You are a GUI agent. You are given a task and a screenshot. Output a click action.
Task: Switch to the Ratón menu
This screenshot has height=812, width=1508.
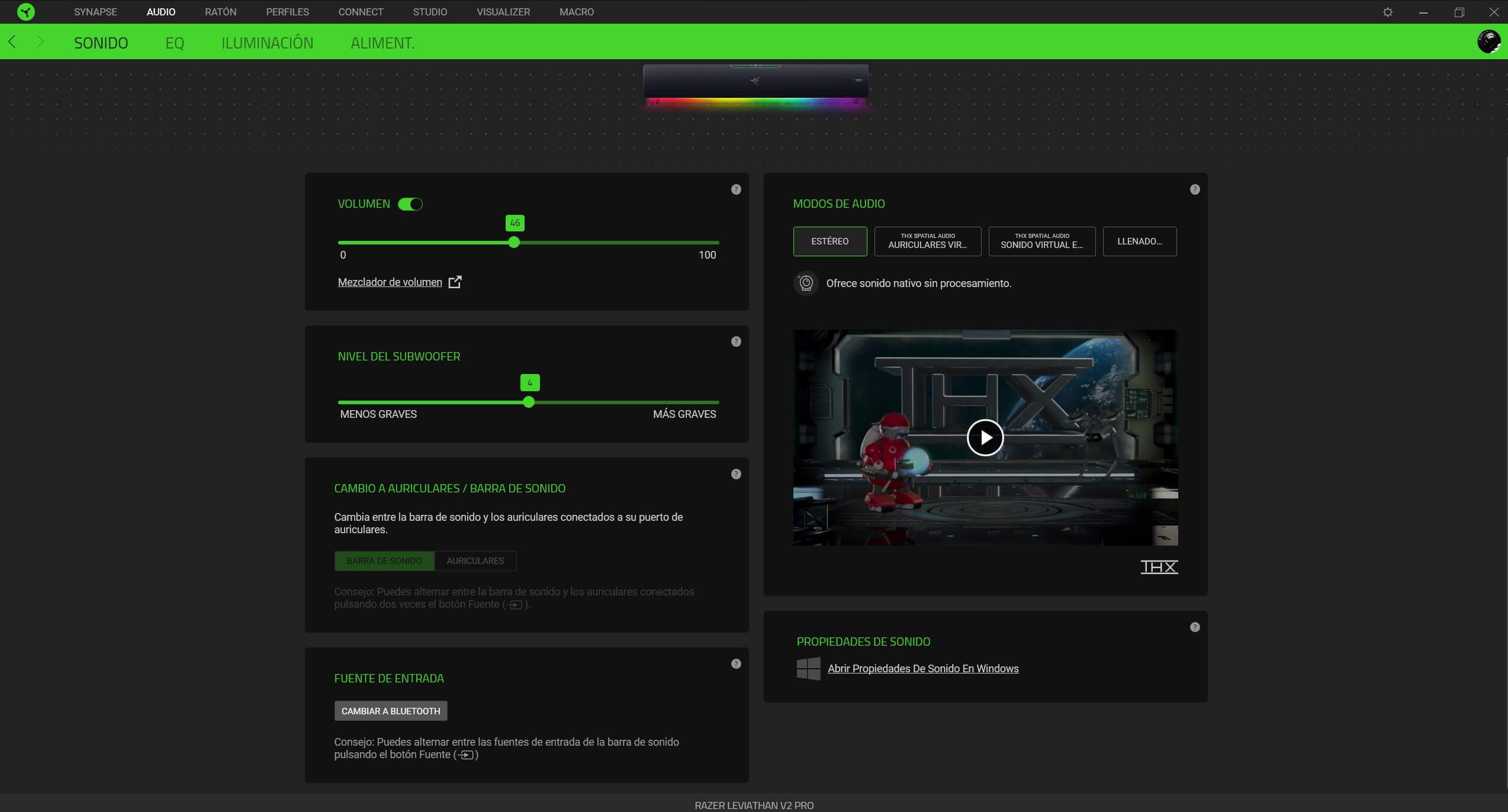221,12
